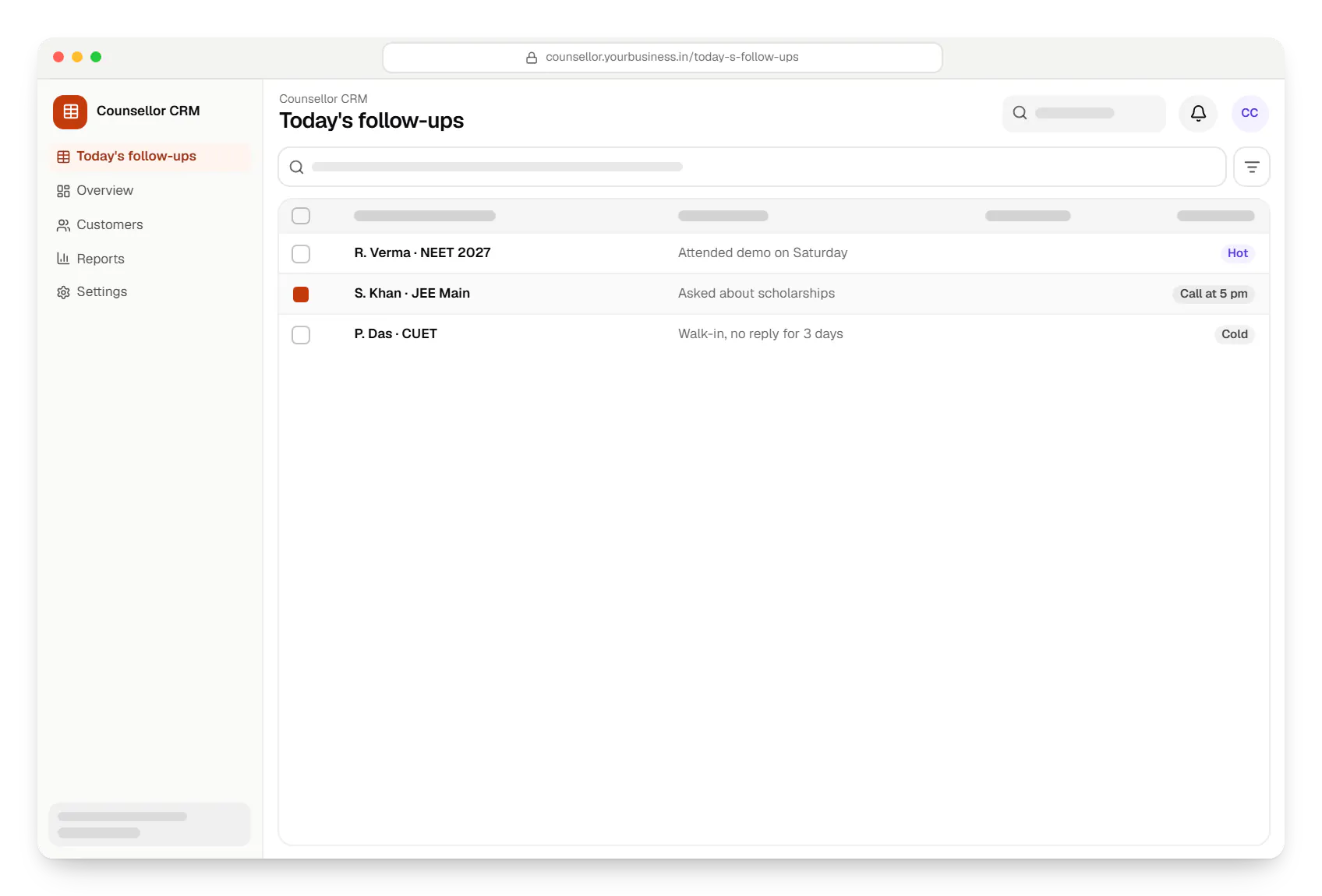1322x896 pixels.
Task: Click the note 'Walk-in, no reply for 3 days'
Action: pos(761,334)
